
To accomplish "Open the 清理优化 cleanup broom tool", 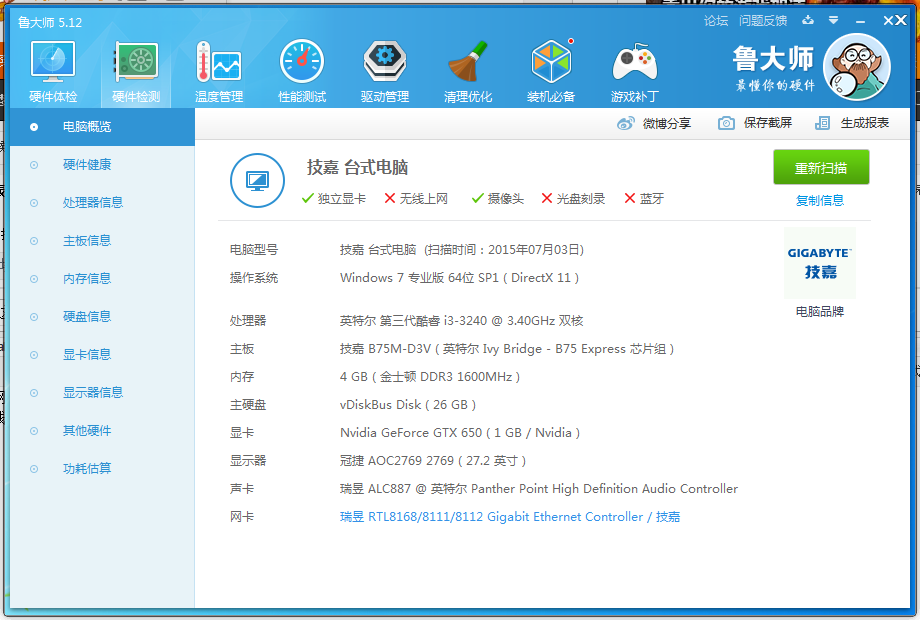I will click(468, 72).
